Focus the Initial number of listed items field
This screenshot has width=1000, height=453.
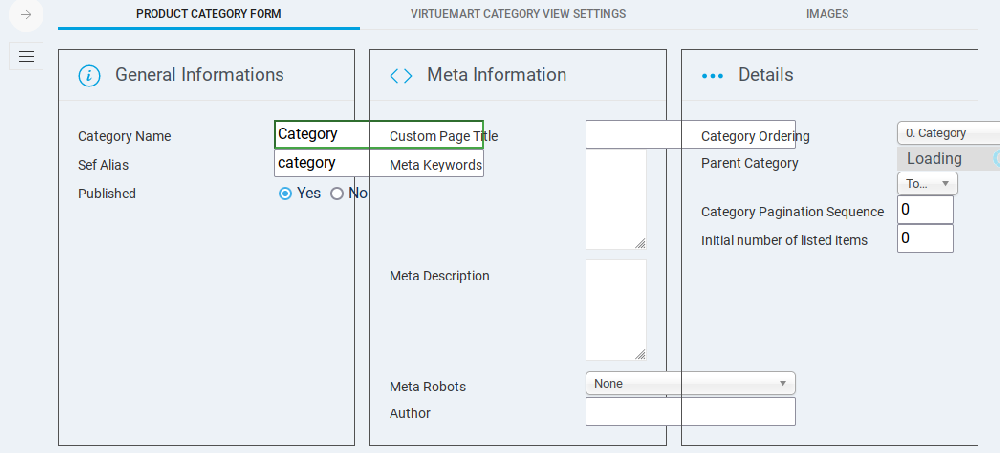click(925, 239)
